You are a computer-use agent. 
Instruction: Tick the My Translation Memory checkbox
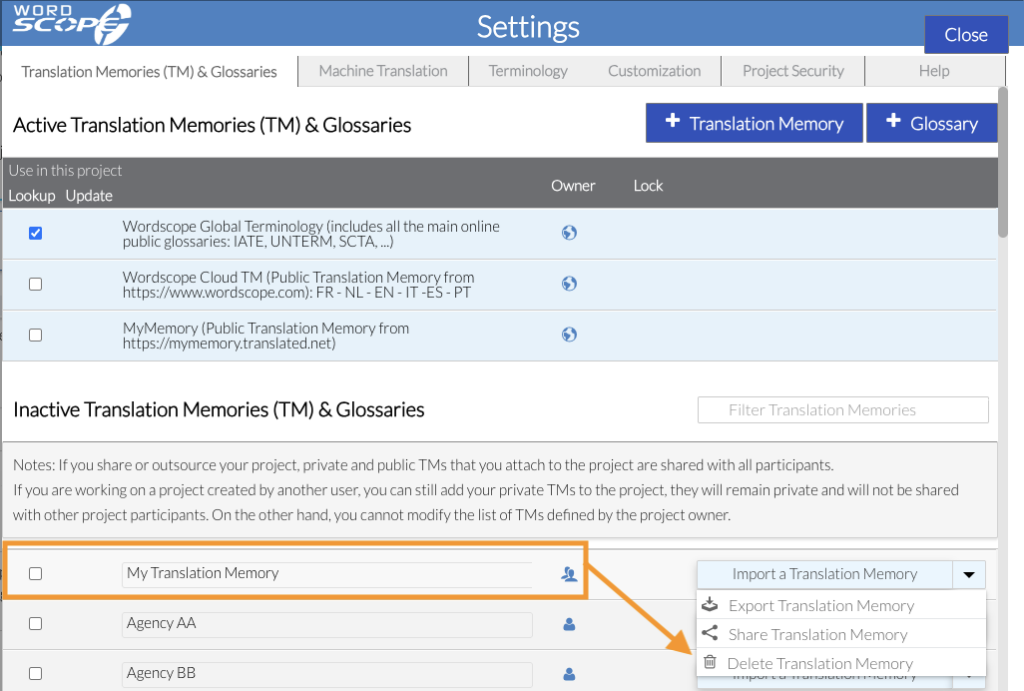pyautogui.click(x=36, y=574)
